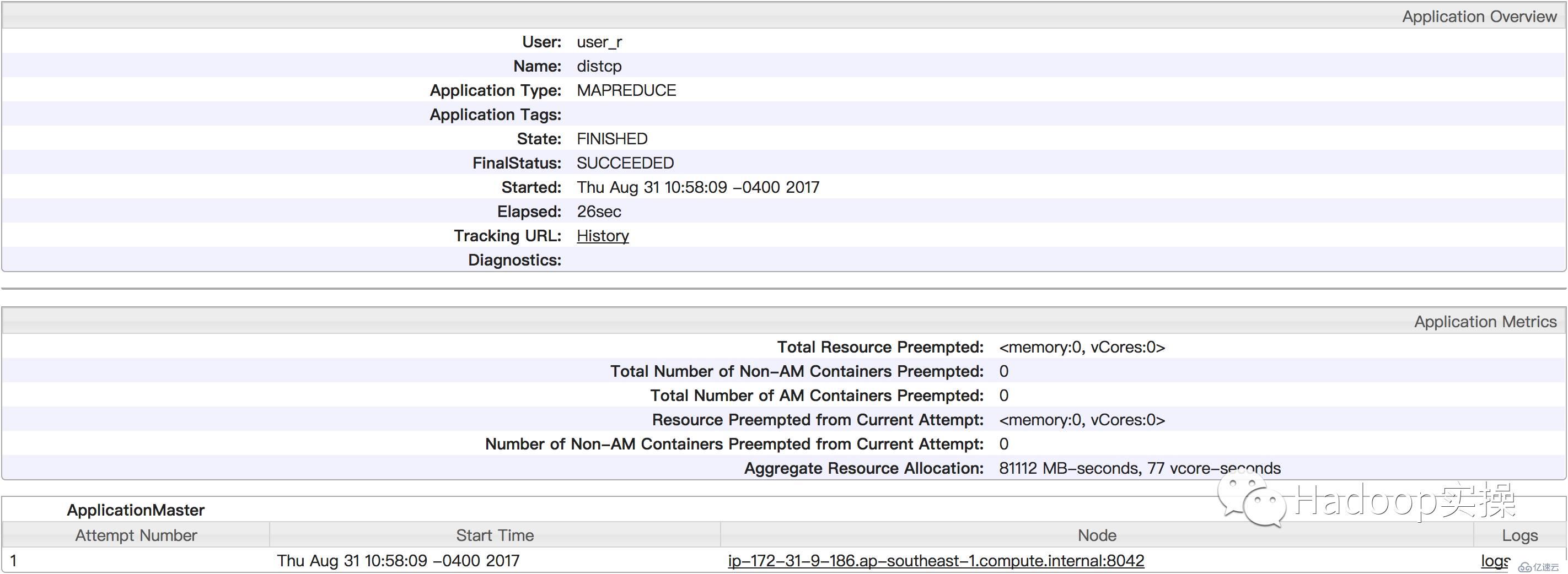Select the 26sec elapsed value
The image size is (1568, 574).
tap(599, 212)
